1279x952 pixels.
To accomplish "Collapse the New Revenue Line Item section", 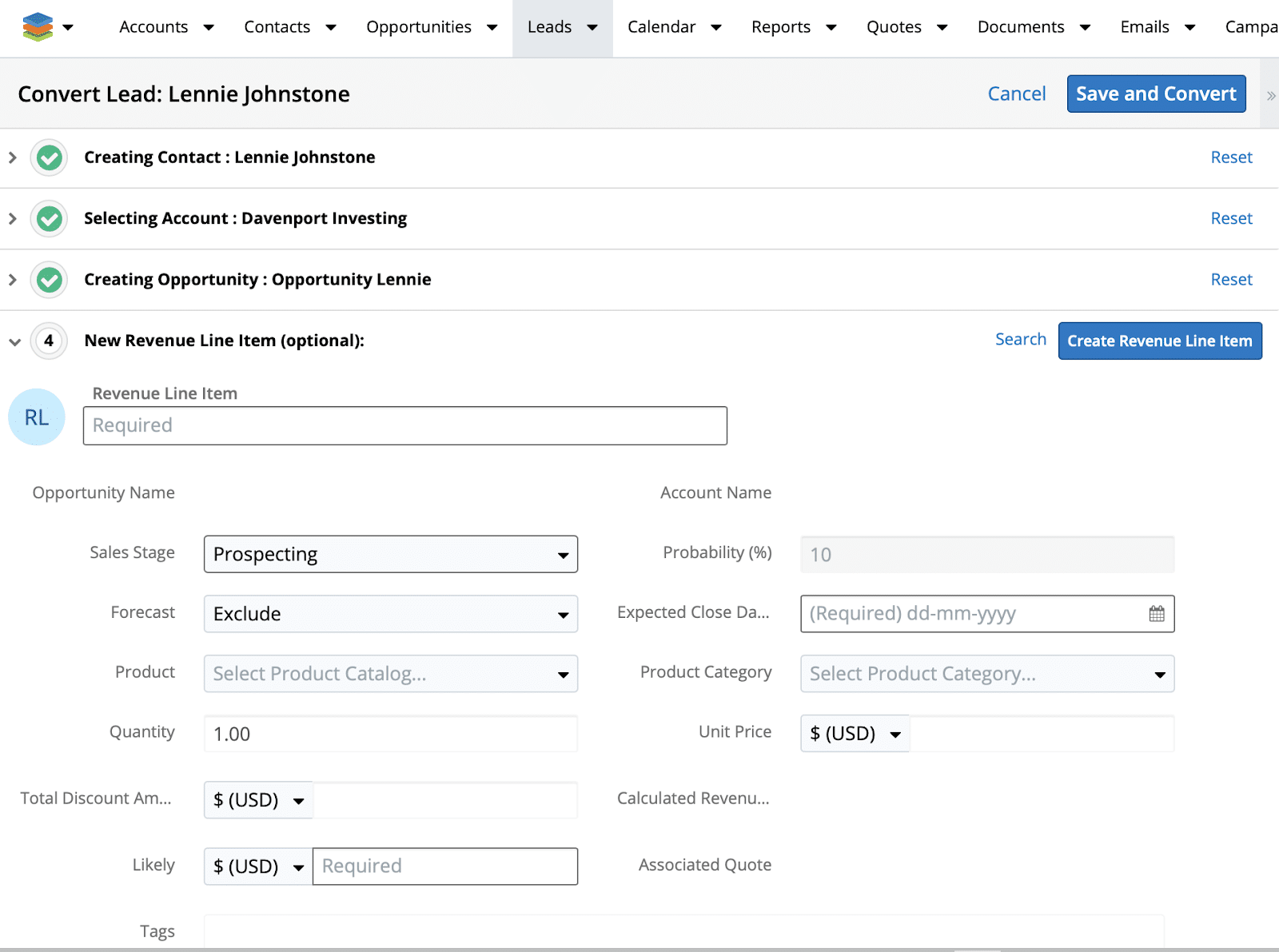I will [x=14, y=342].
